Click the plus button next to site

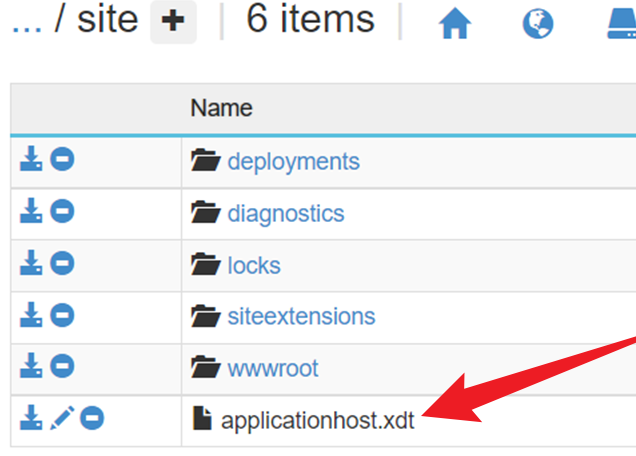pyautogui.click(x=173, y=22)
